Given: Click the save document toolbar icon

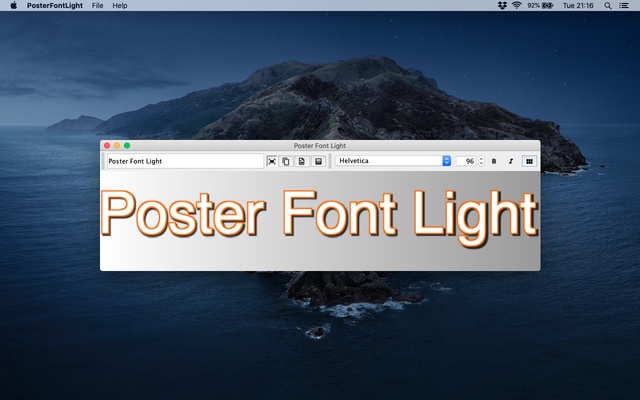Looking at the screenshot, I should tap(302, 161).
